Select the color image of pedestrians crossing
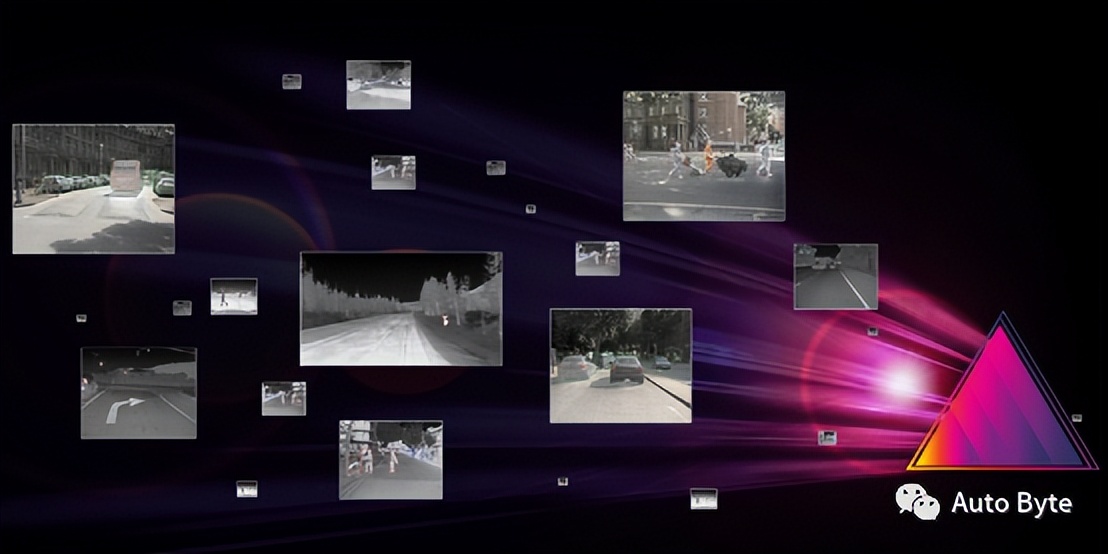Screen dimensions: 1108x554 pos(703,156)
